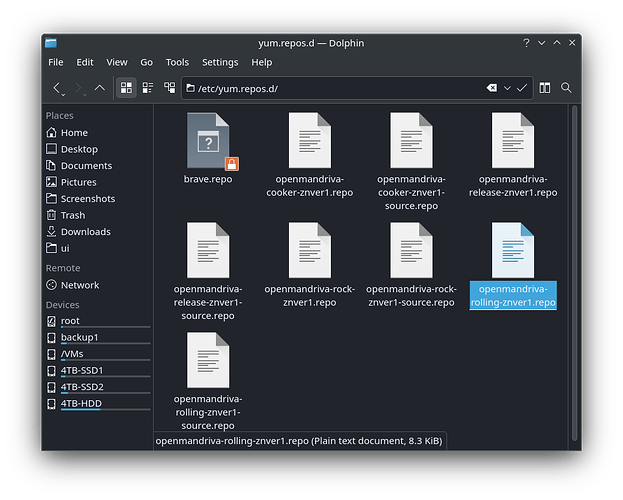Click highlighted openmandriva-rolling-znver1.repo file icon
This screenshot has width=623, height=500.
coord(513,250)
